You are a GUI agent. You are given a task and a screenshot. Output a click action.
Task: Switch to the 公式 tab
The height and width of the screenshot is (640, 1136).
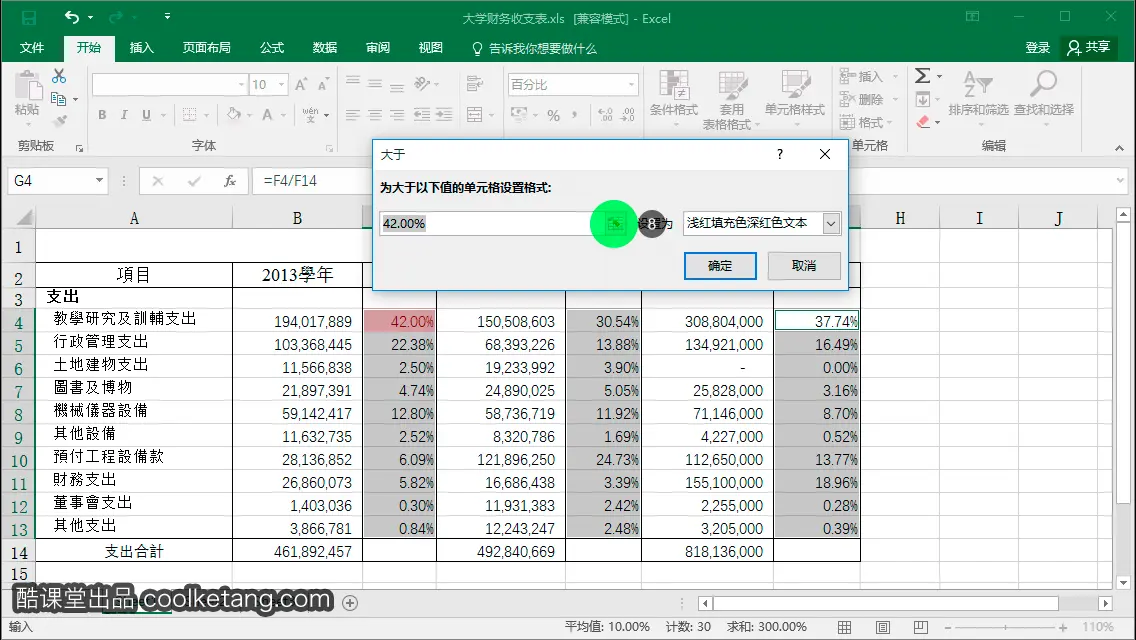(x=272, y=48)
